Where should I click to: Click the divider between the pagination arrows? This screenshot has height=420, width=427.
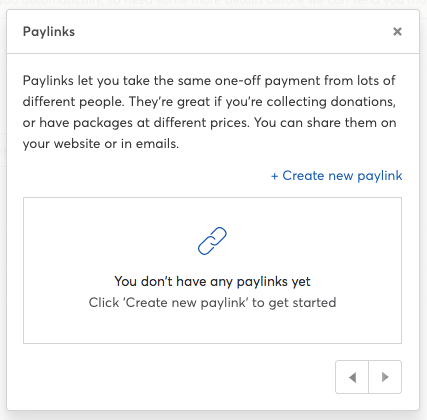[368, 377]
